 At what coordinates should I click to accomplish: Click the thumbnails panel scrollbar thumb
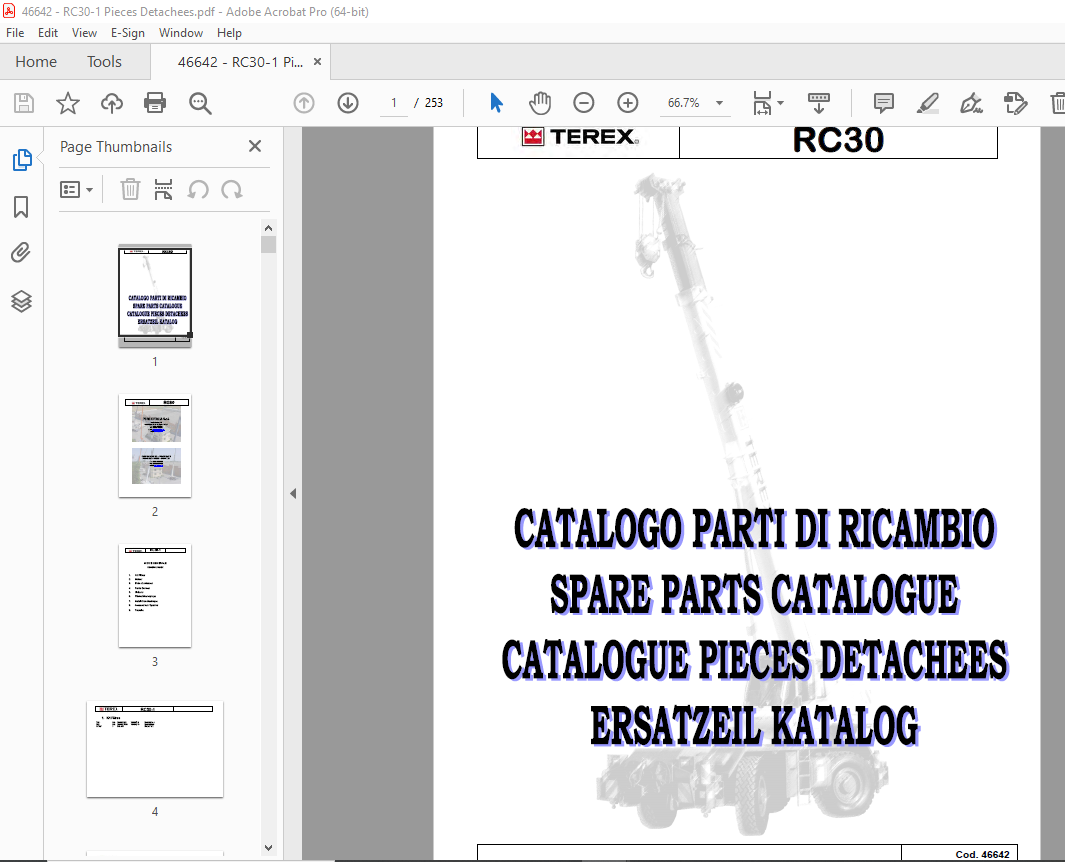[x=268, y=245]
